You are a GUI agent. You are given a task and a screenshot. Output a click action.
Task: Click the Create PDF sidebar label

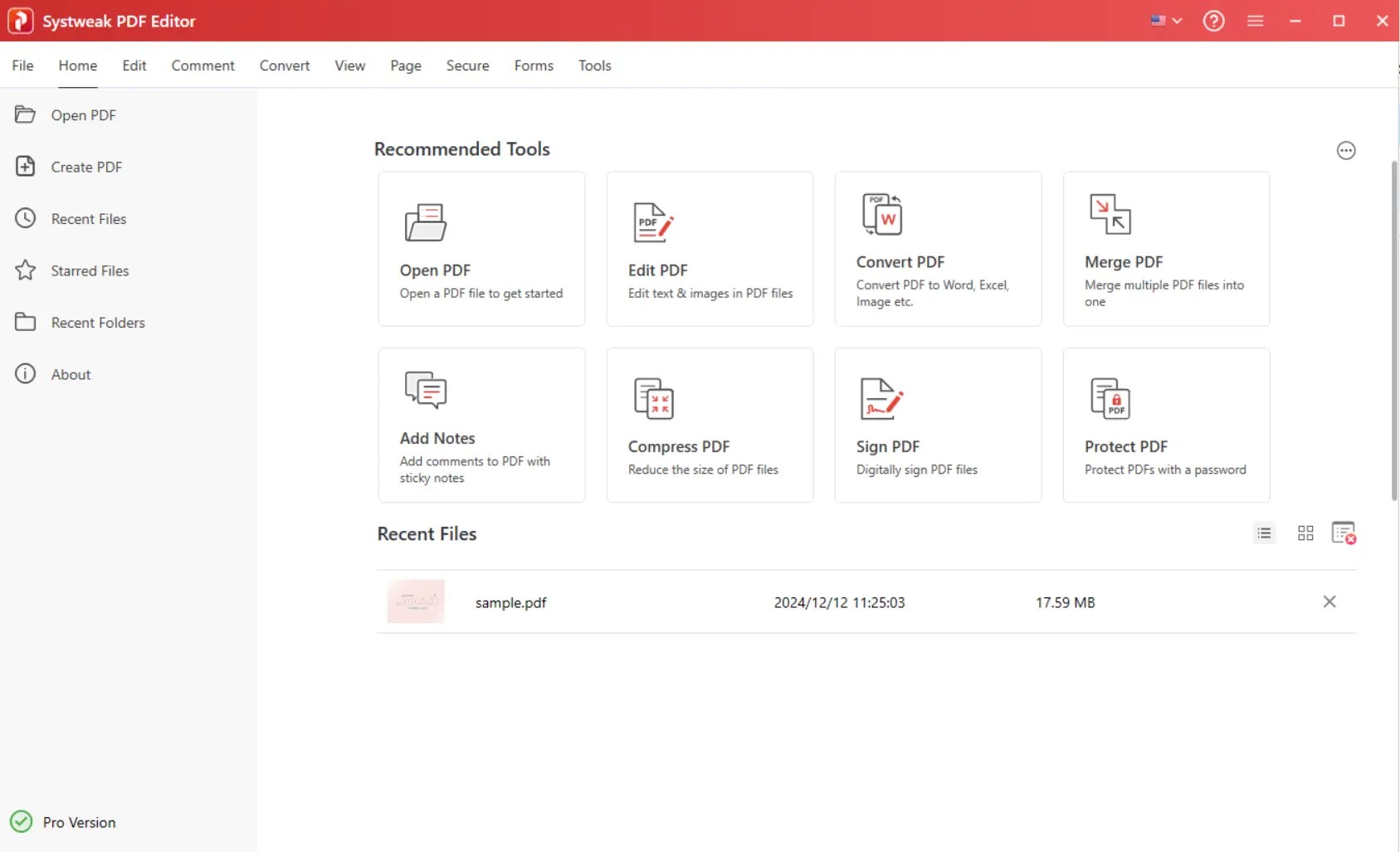(x=86, y=167)
